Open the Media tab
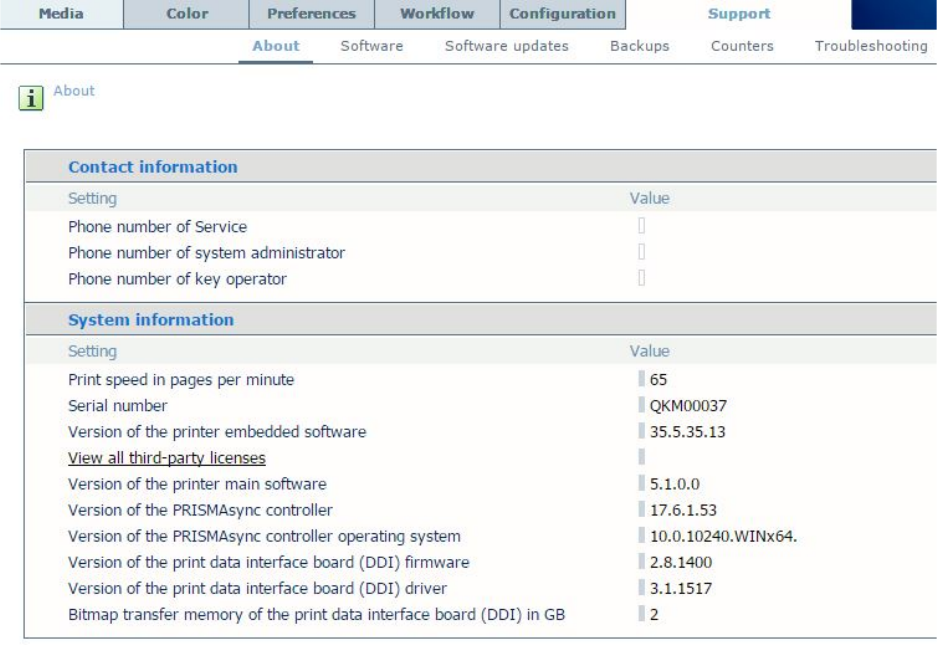937x645 pixels. 60,14
